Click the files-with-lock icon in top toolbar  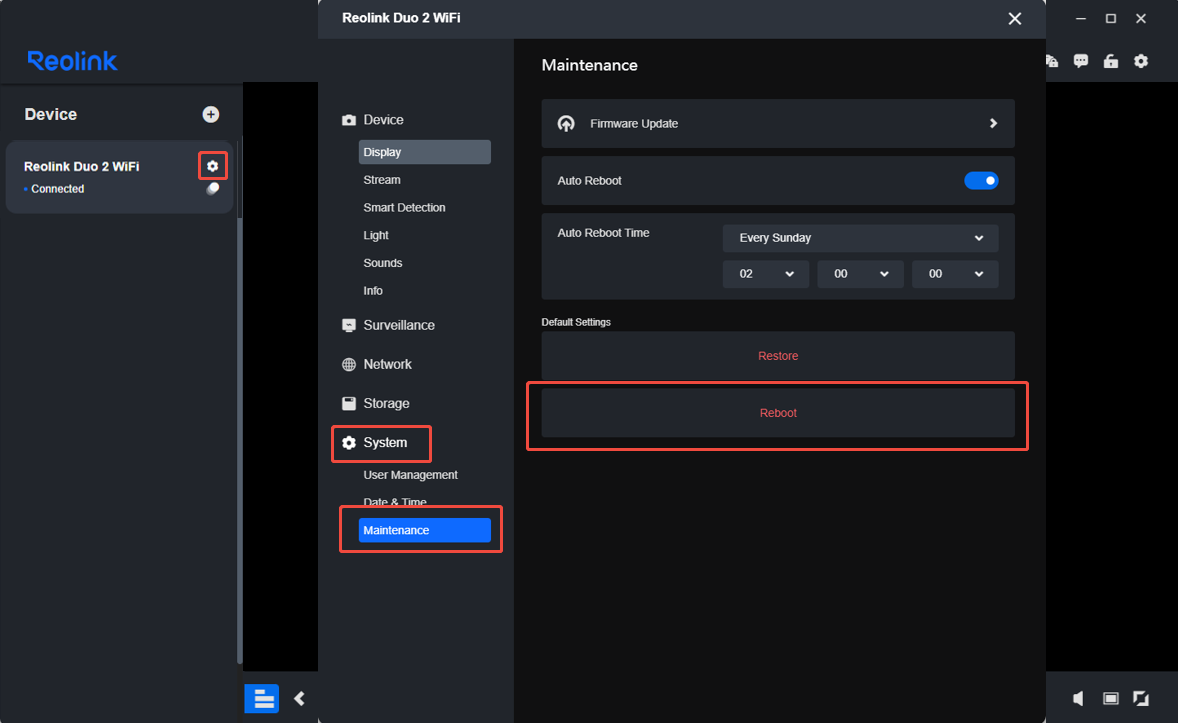(x=1052, y=61)
